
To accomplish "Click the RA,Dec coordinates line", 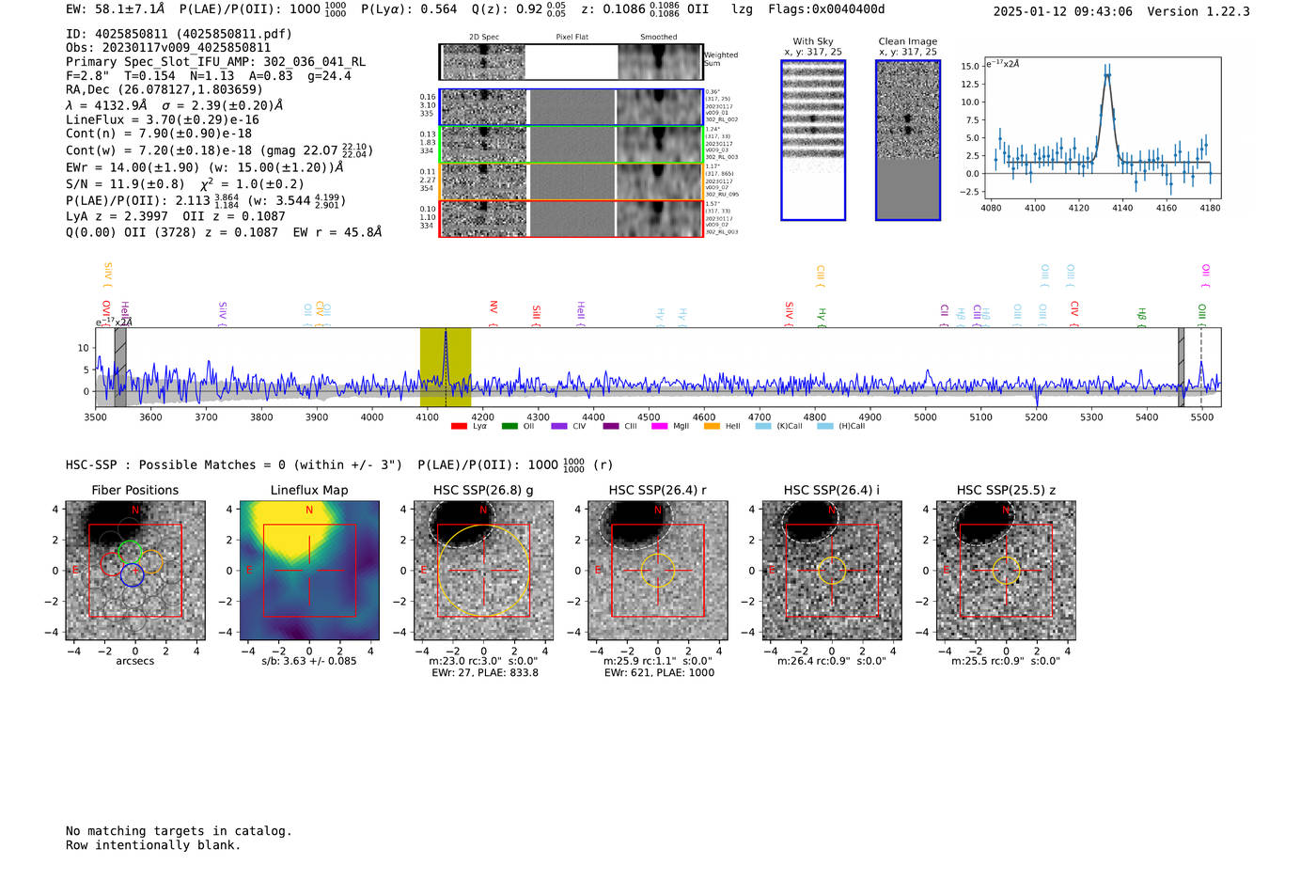I will click(164, 90).
